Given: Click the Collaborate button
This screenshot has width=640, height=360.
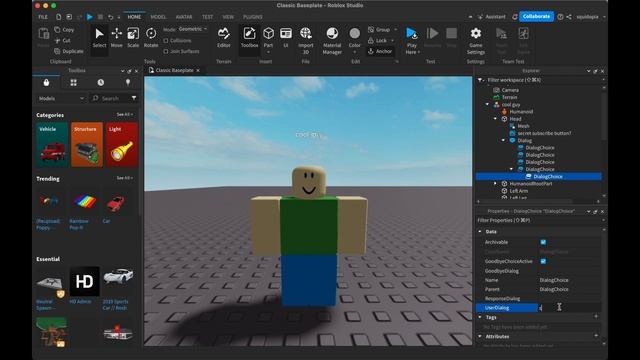Looking at the screenshot, I should click(536, 16).
